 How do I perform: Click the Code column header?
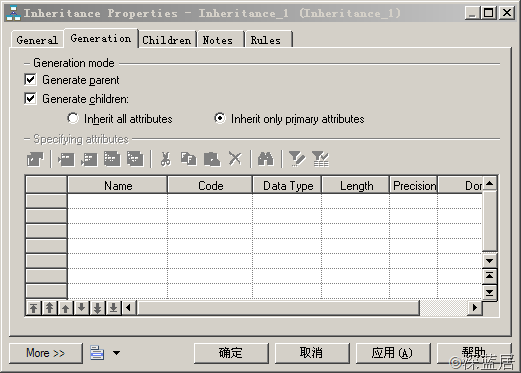(210, 185)
